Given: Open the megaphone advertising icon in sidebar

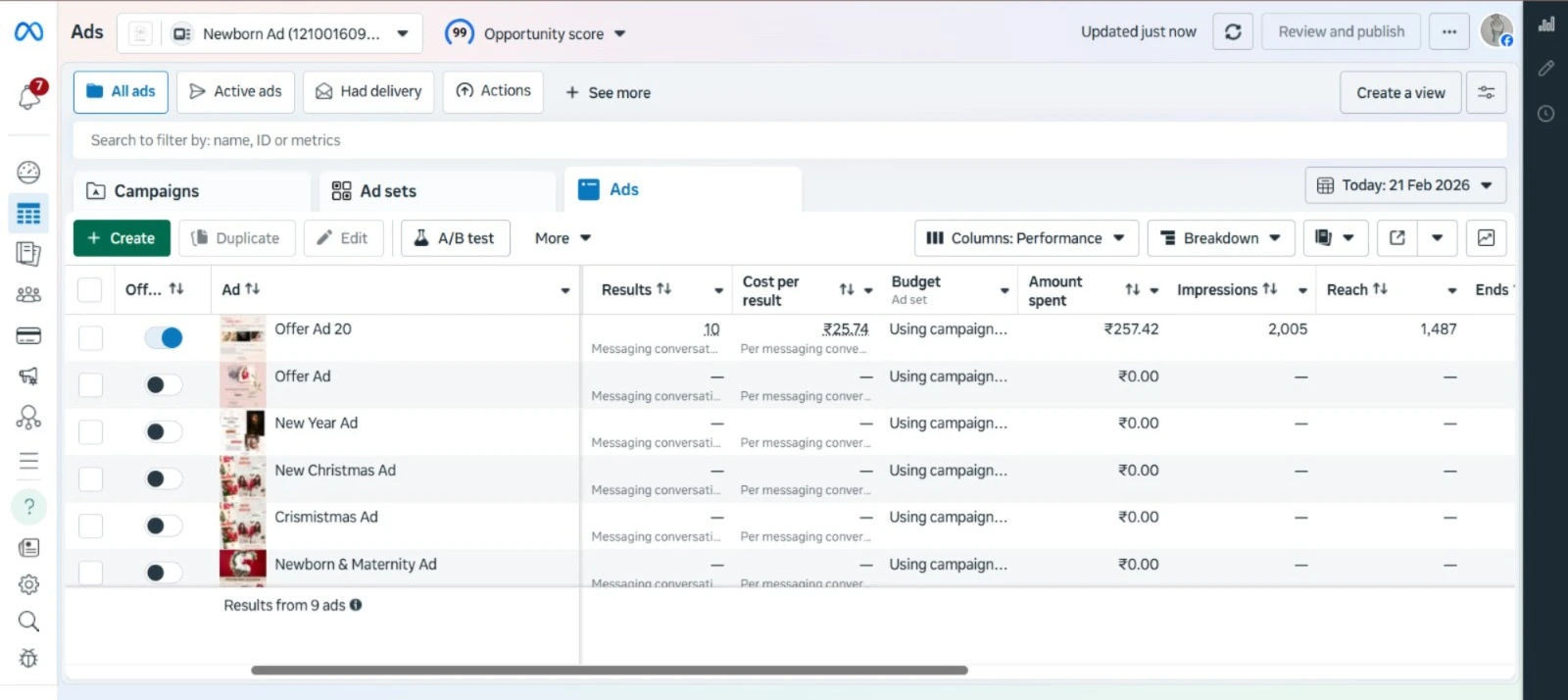Looking at the screenshot, I should coord(28,375).
